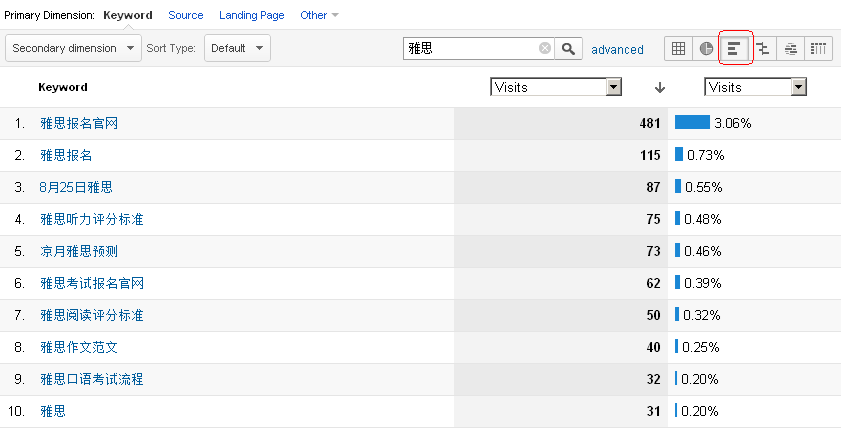
Task: Expand the Other dimension menu
Action: 319,15
